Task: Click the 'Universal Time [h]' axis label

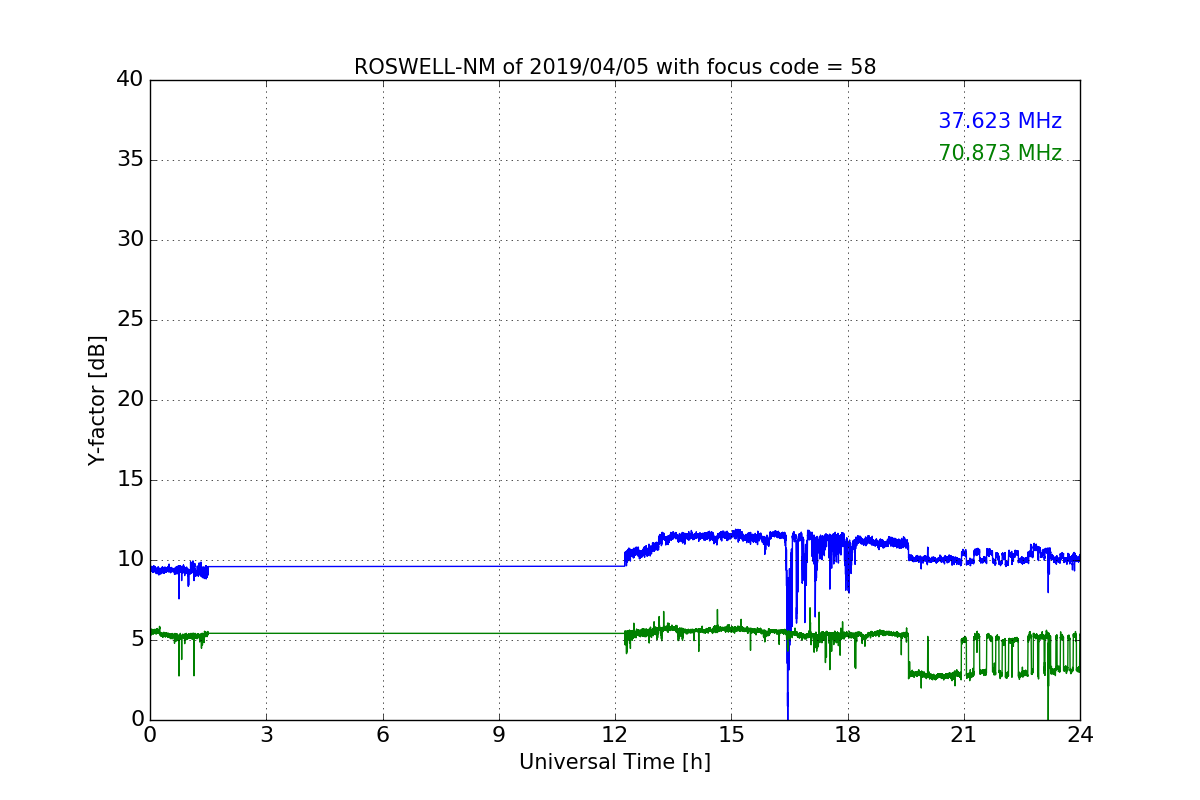Action: click(x=615, y=762)
